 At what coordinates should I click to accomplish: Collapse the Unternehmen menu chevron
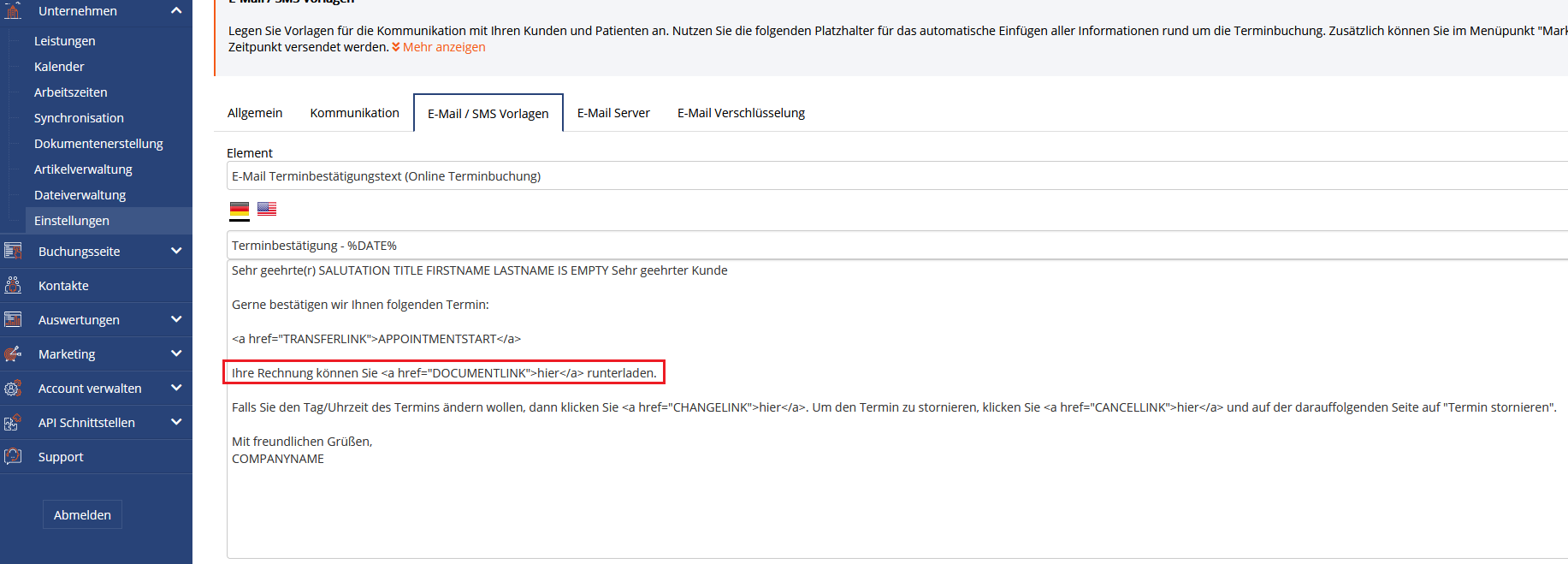(176, 10)
